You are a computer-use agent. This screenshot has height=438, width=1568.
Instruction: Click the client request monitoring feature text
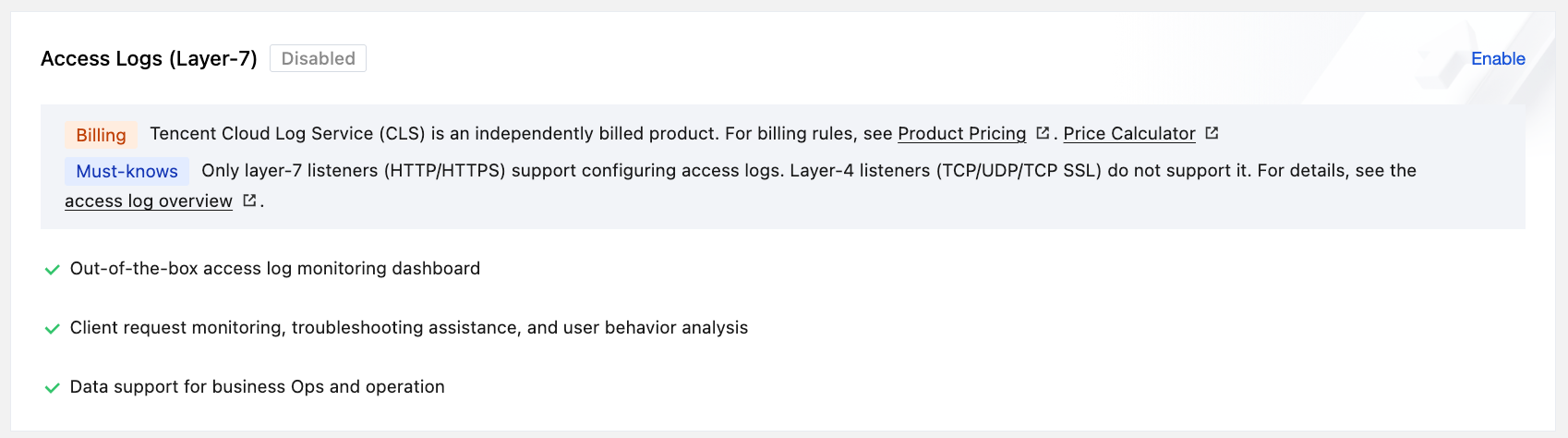pyautogui.click(x=409, y=328)
